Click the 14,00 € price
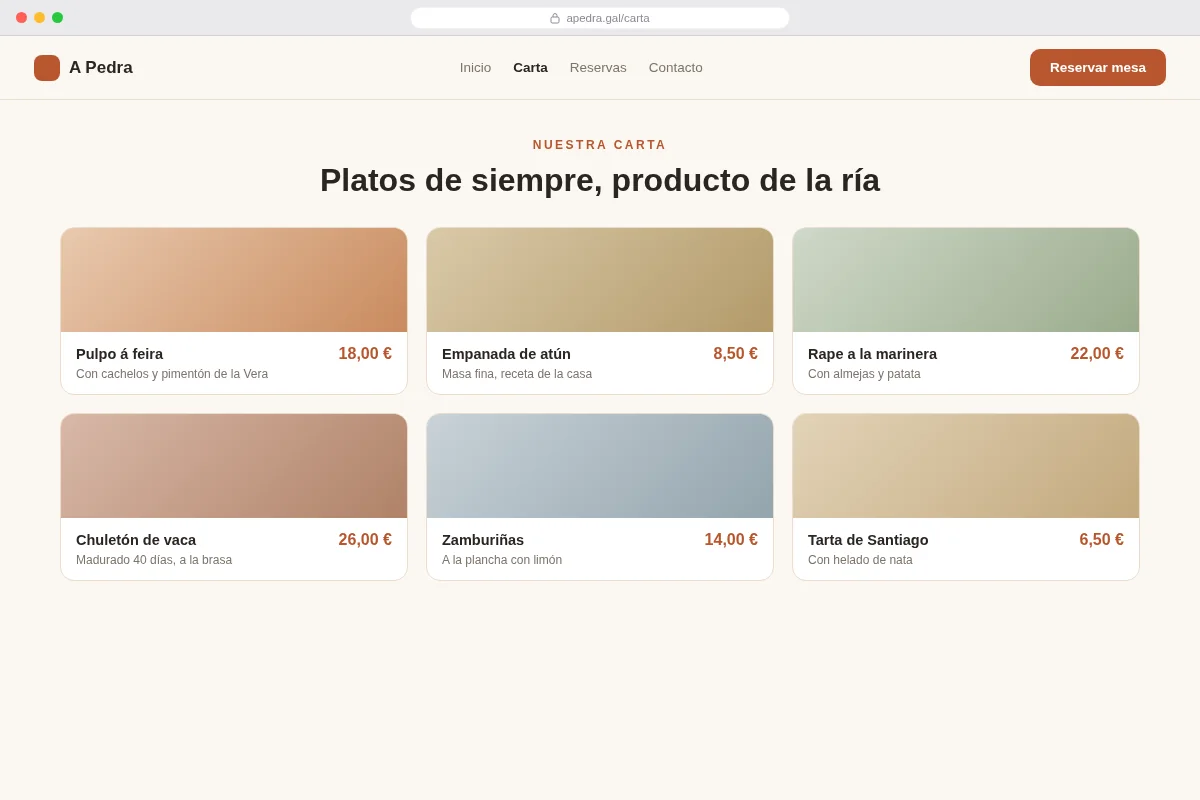 731,540
